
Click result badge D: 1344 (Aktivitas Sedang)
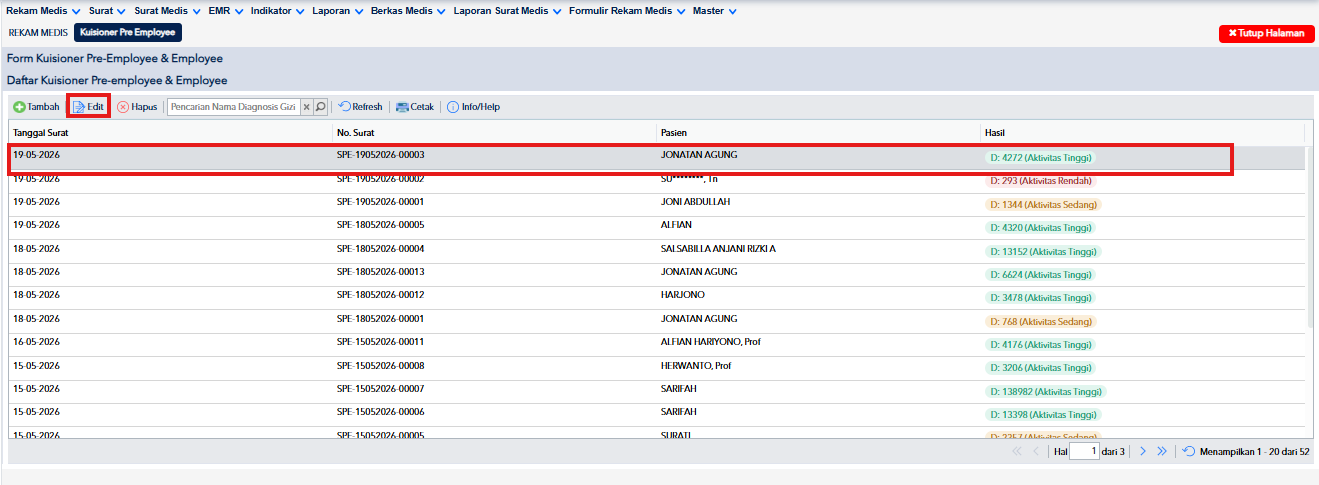[x=1042, y=204]
